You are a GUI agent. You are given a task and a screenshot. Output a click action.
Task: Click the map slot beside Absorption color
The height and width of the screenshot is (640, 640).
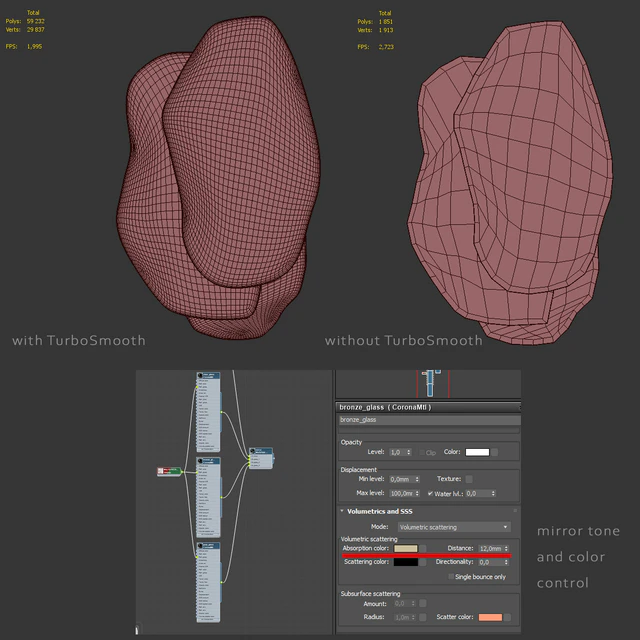pos(423,548)
